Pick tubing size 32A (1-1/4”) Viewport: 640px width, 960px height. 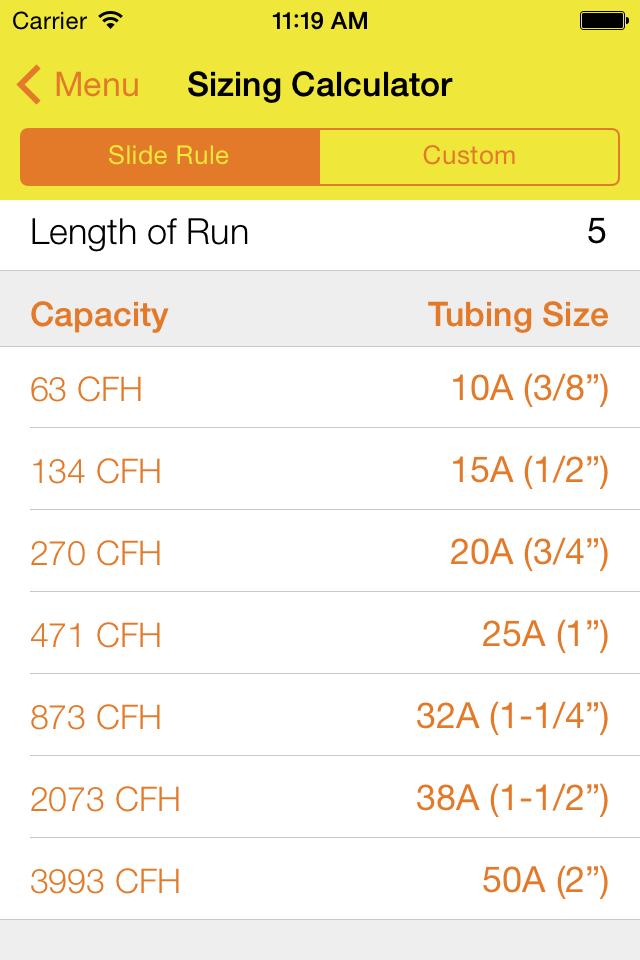coord(512,716)
